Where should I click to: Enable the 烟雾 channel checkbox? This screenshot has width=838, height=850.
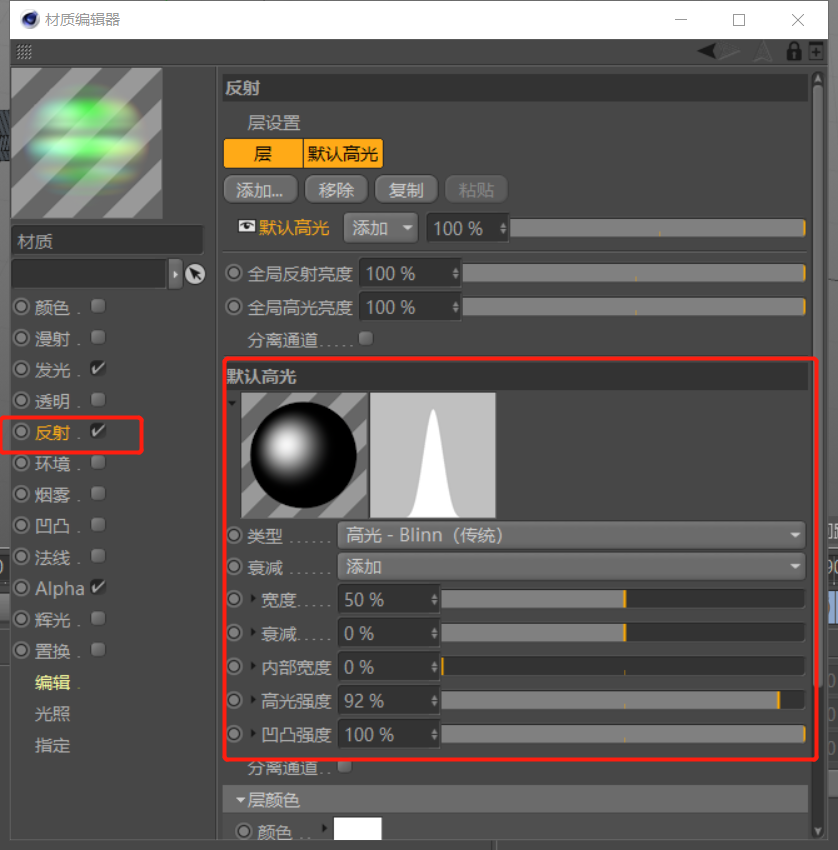coord(98,493)
